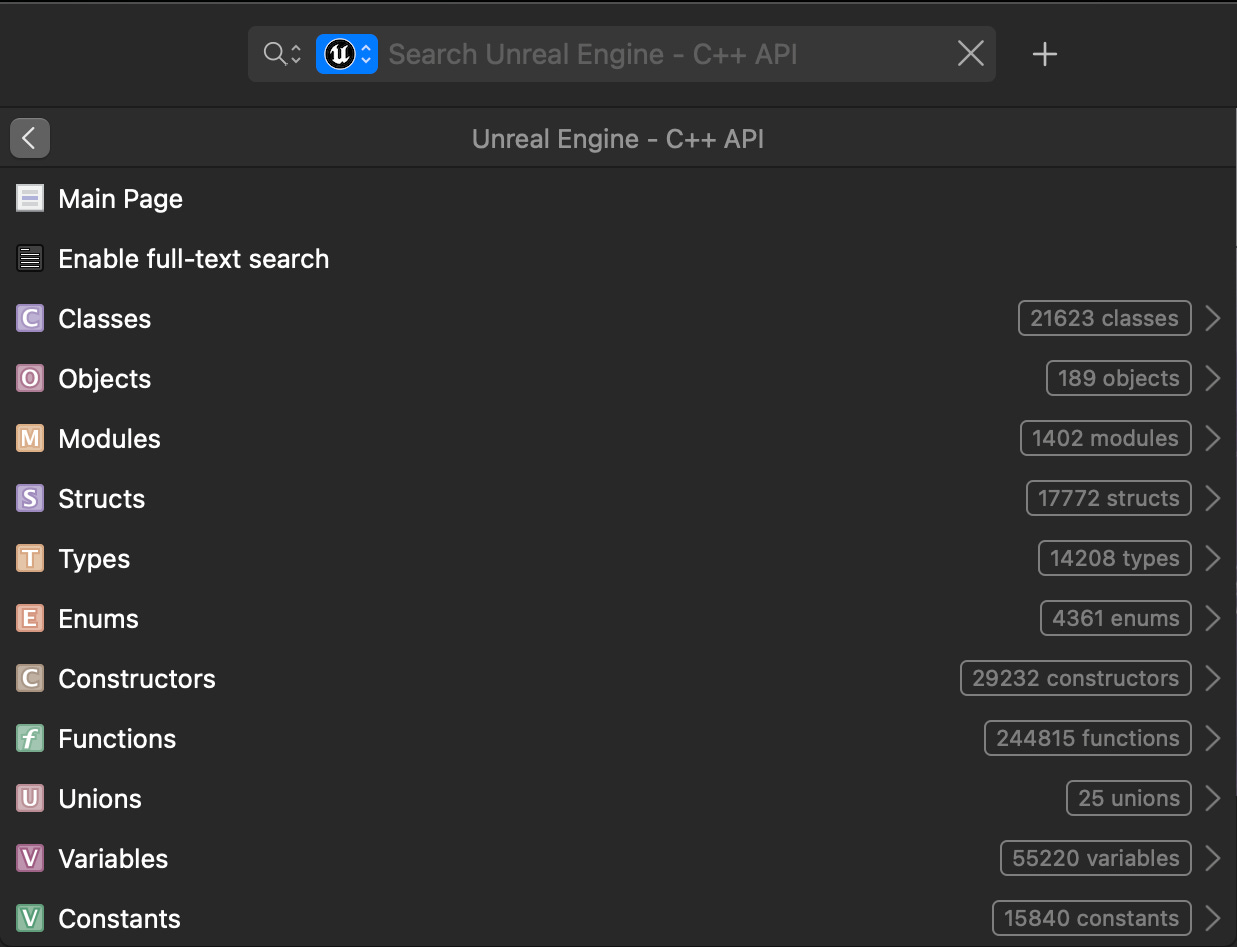
Task: Open the Enums row
Action: (618, 619)
